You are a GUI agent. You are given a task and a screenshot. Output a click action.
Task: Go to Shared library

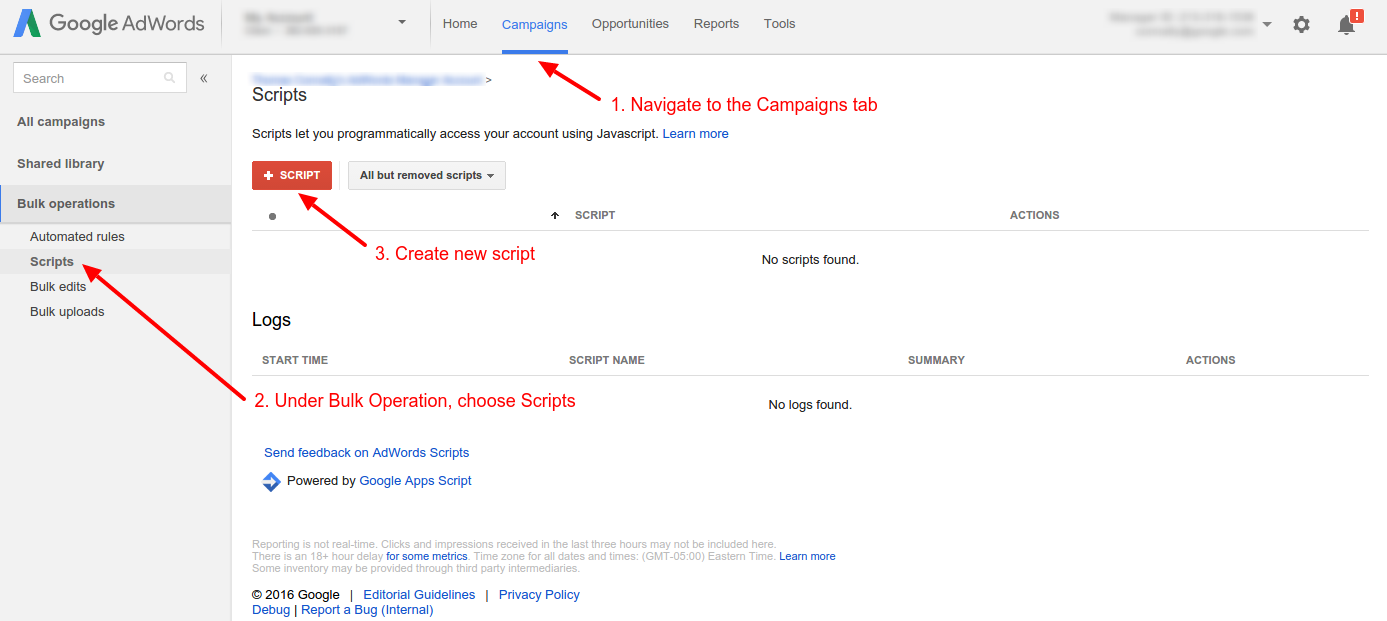coord(61,164)
